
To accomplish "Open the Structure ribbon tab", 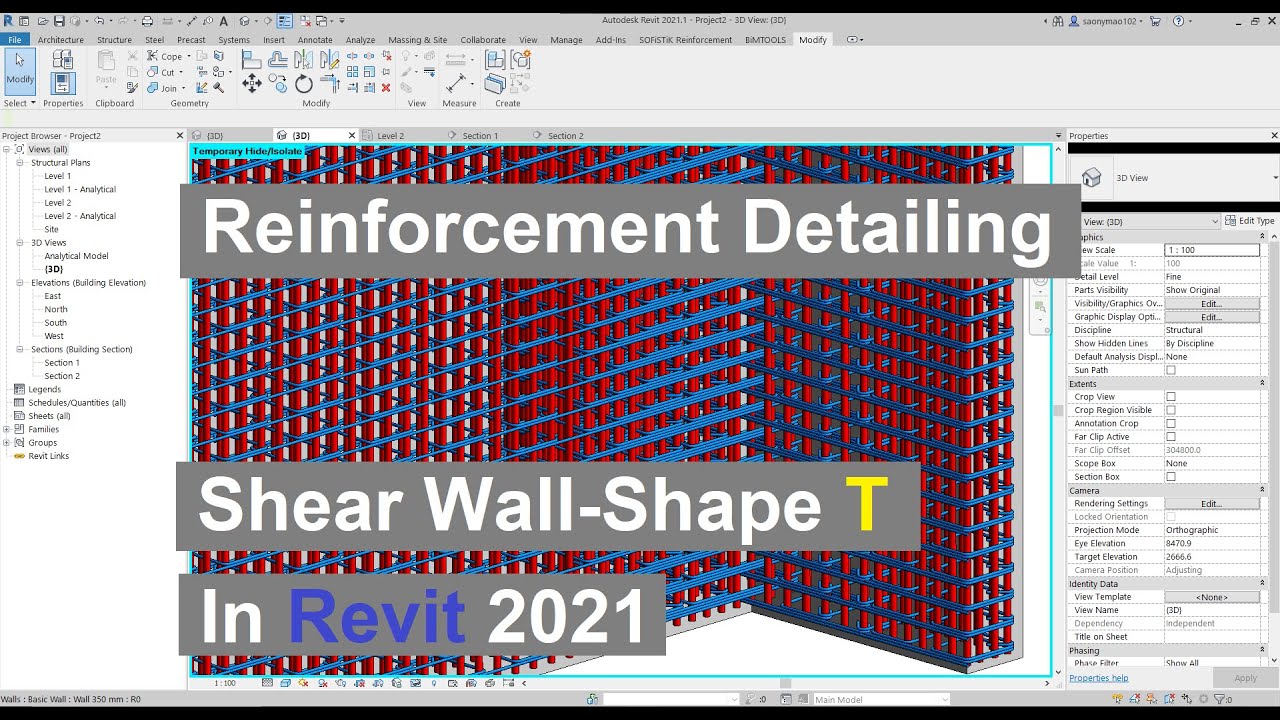I will click(114, 40).
